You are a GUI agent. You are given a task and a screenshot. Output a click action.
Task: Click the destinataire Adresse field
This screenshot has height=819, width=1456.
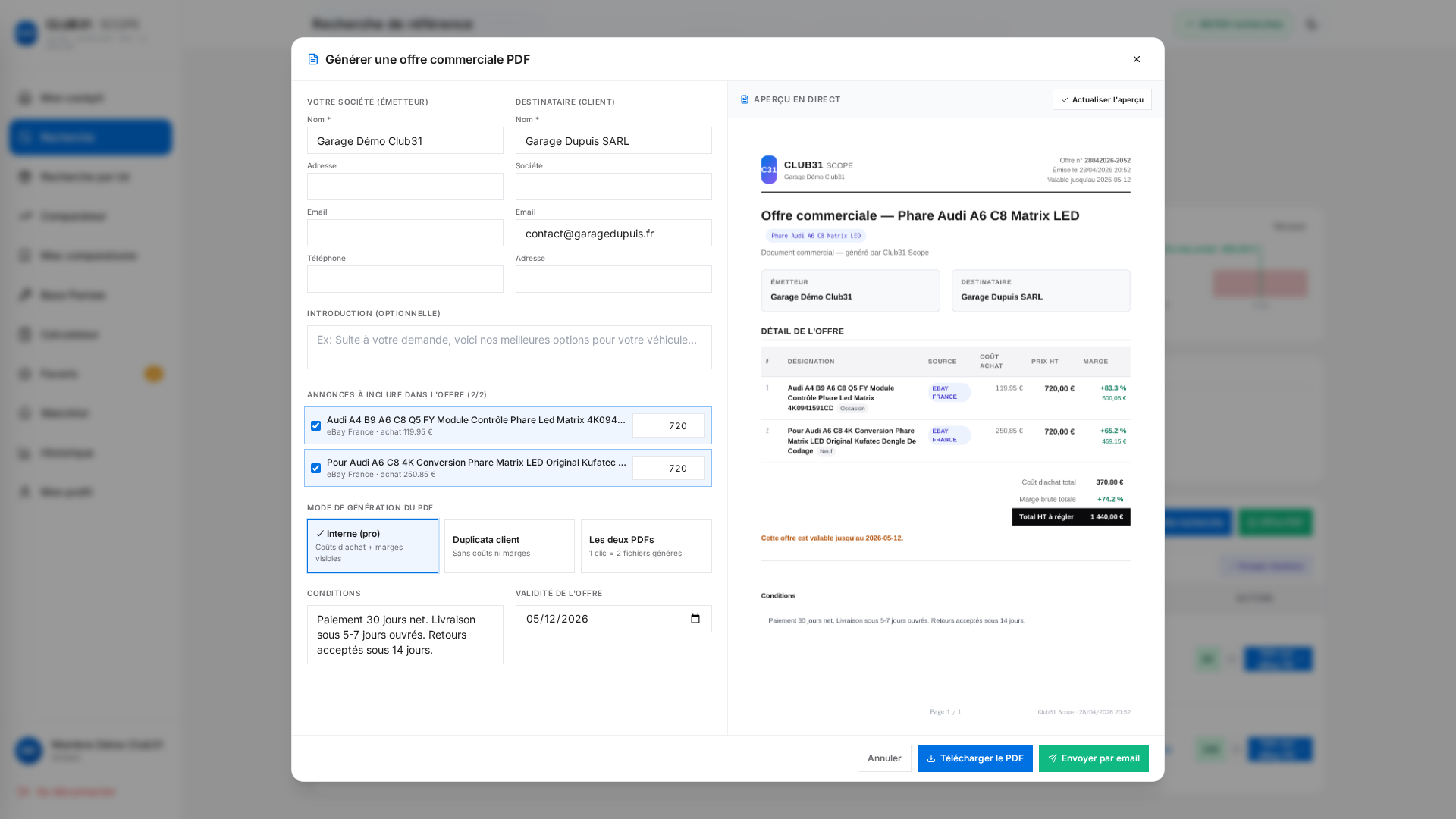pos(613,279)
